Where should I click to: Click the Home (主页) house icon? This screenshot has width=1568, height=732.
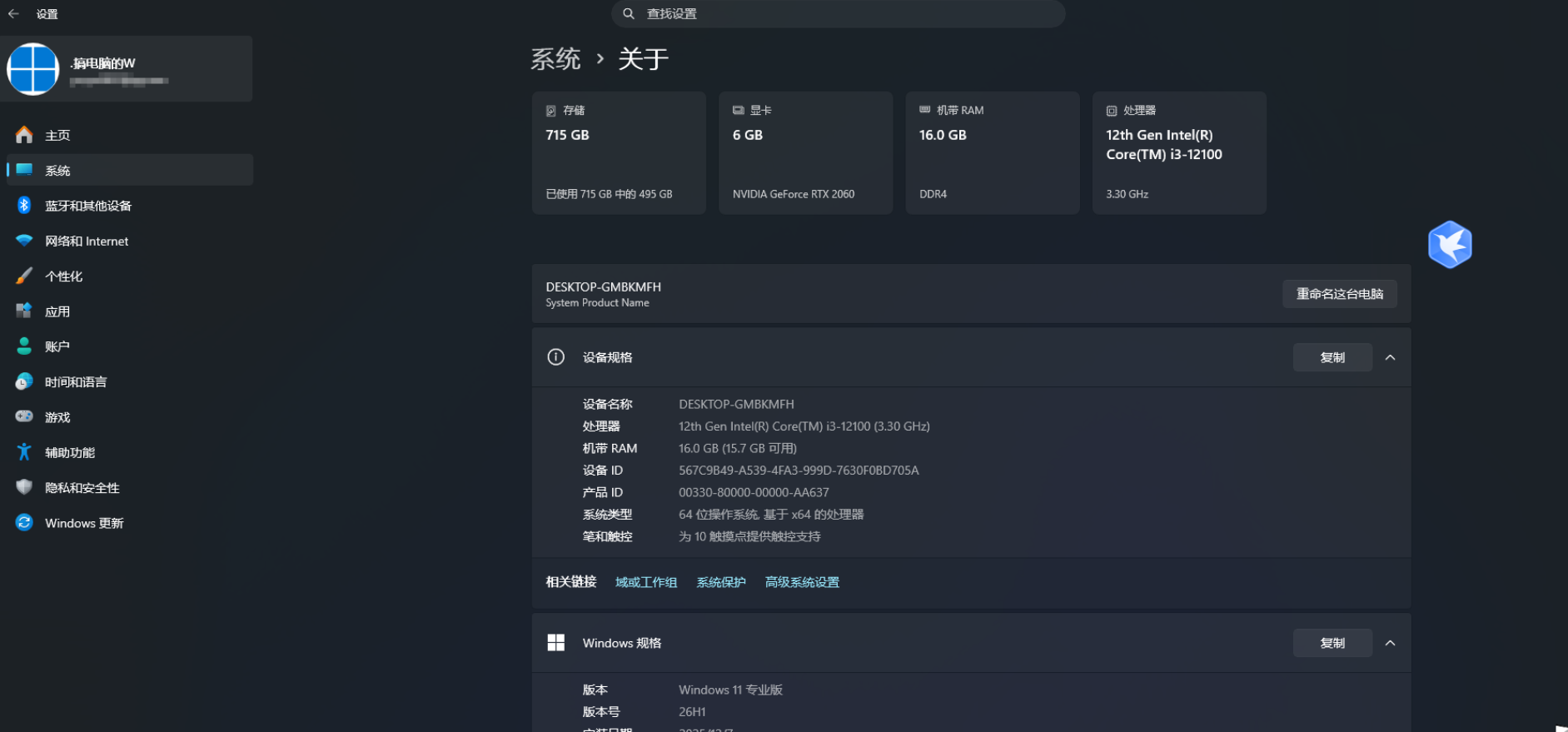24,135
